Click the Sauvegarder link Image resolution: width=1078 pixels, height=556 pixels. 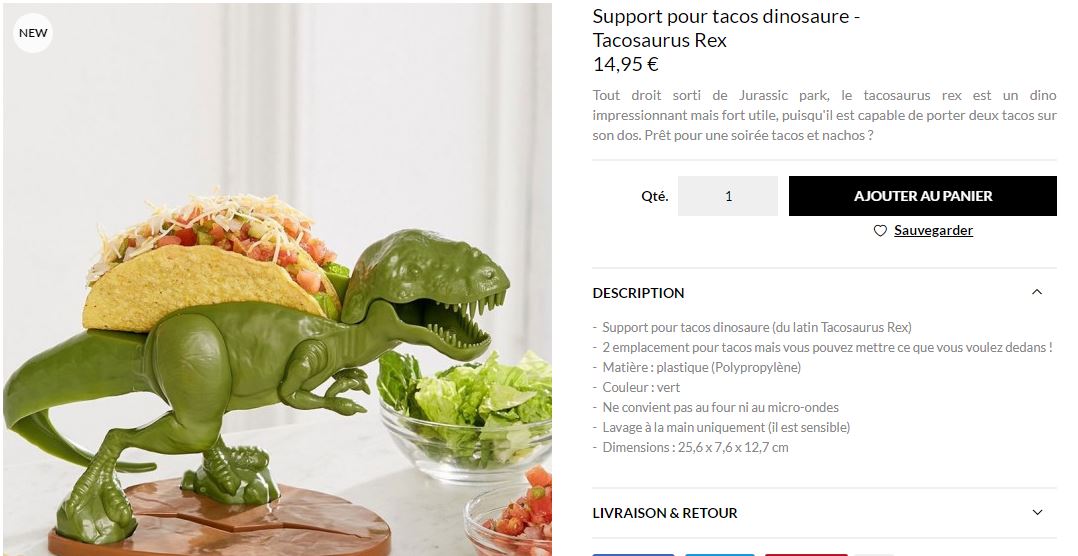click(933, 230)
